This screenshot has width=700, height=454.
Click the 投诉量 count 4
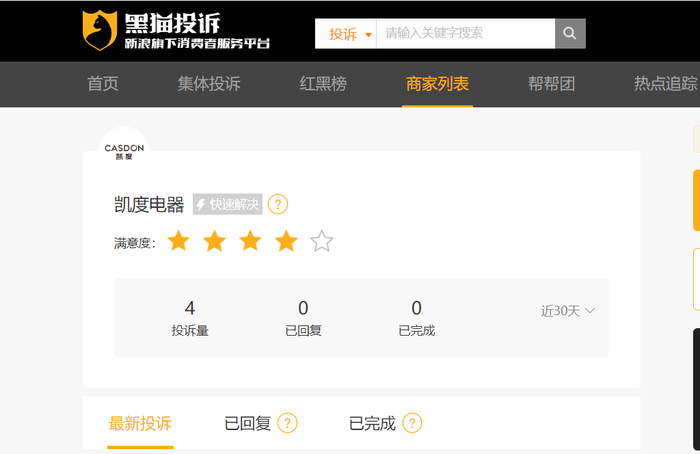pos(190,308)
